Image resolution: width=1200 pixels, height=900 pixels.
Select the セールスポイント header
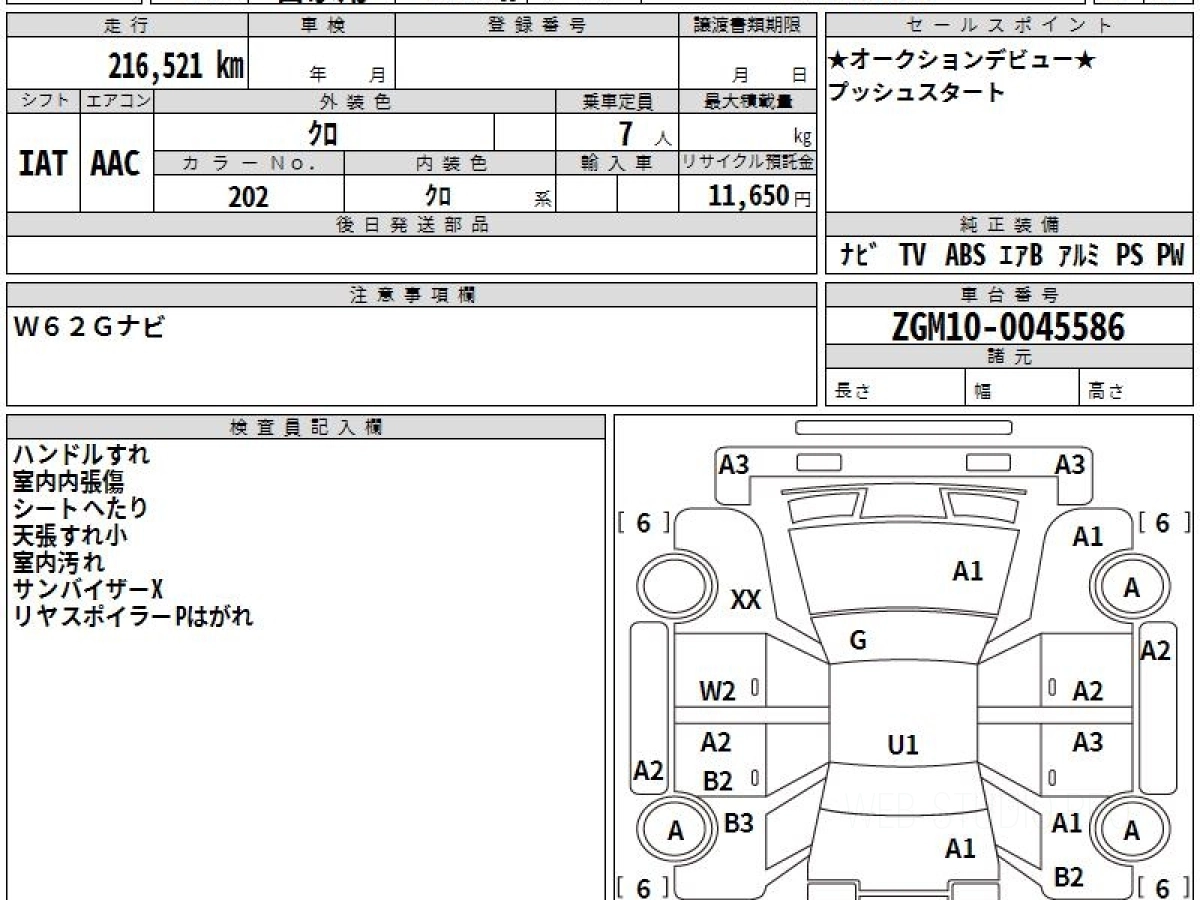[1009, 26]
